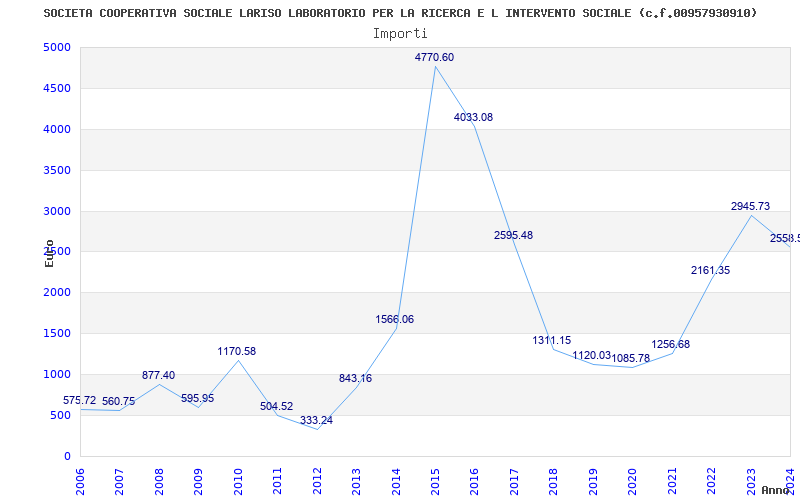Click the 4000 y-axis tick label
Screen dimensions: 800x500
(x=57, y=129)
